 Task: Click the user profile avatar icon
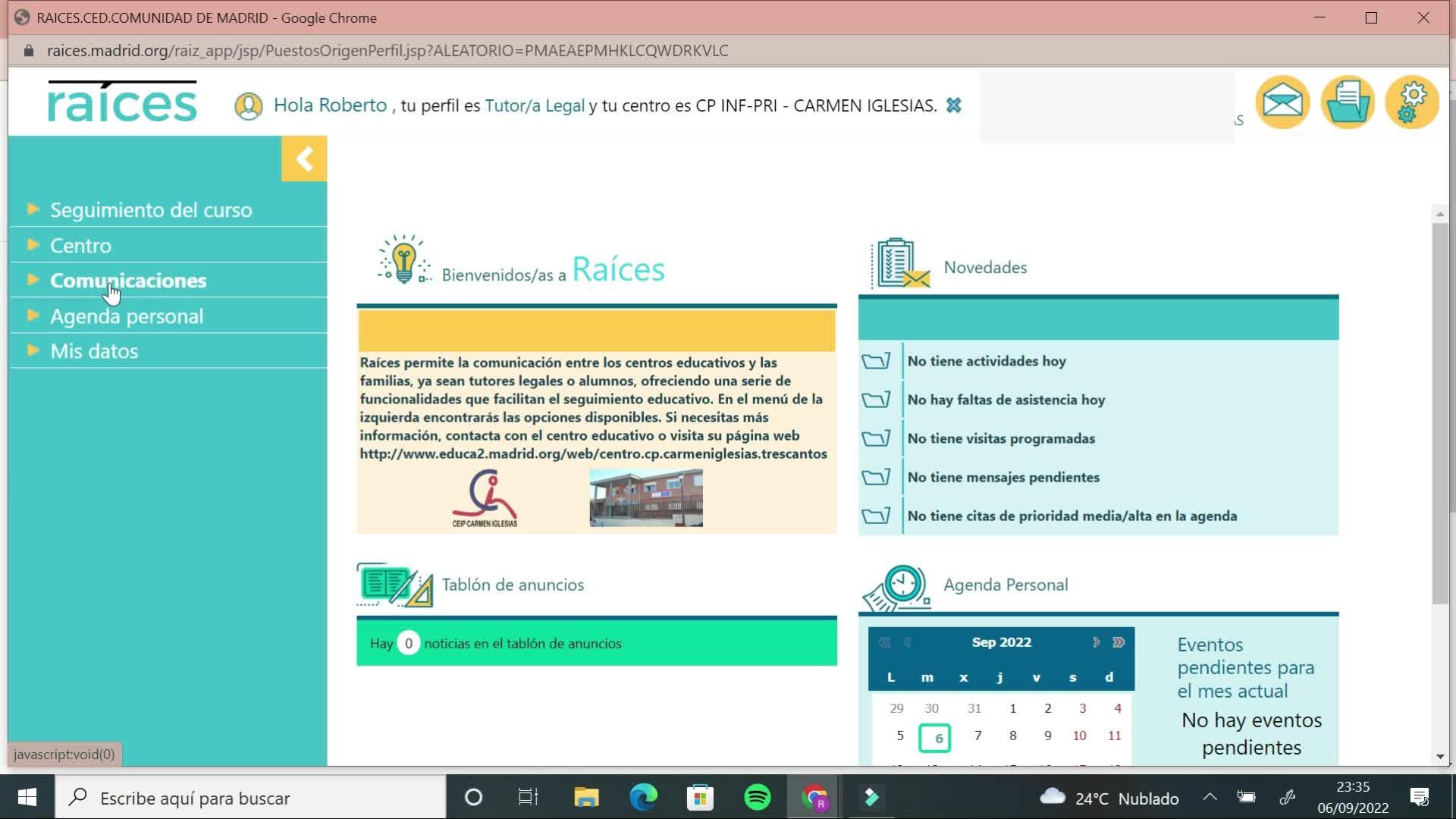[x=248, y=106]
